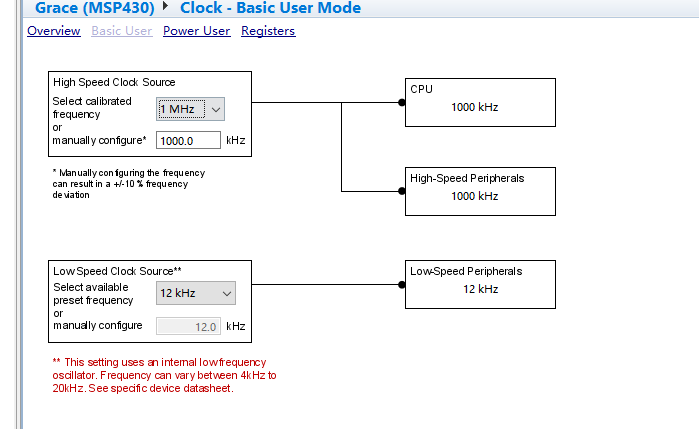
Task: Click the '12 kHz' value in Low-Speed Peripherals
Action: (480, 289)
